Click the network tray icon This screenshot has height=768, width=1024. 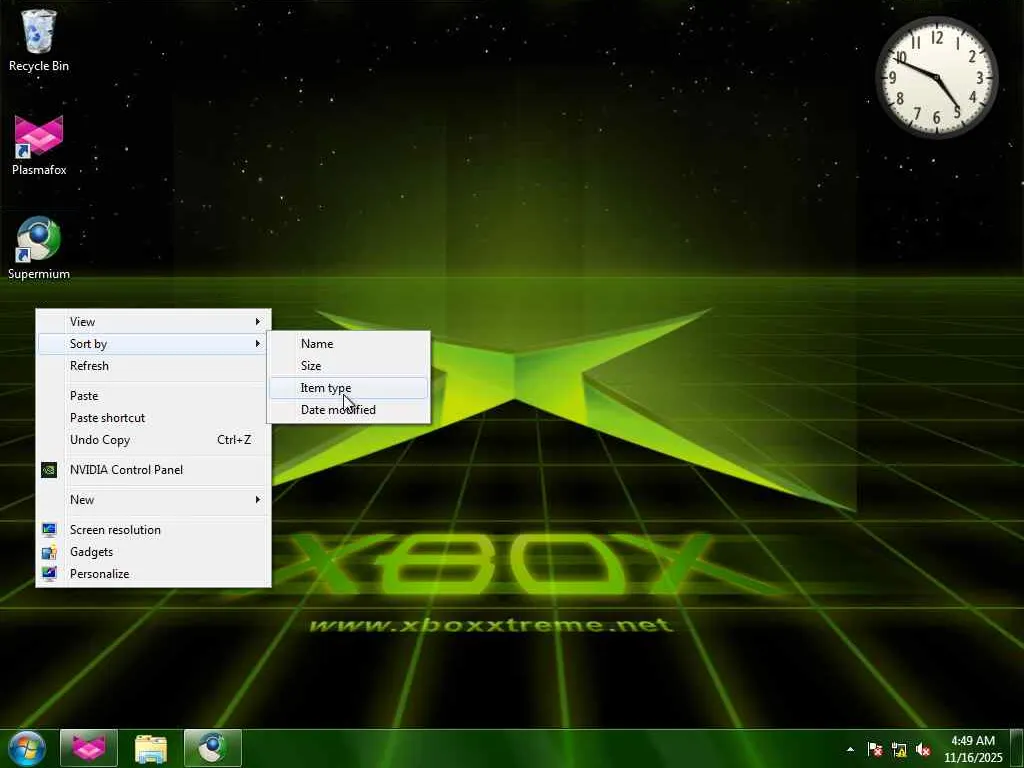click(899, 749)
